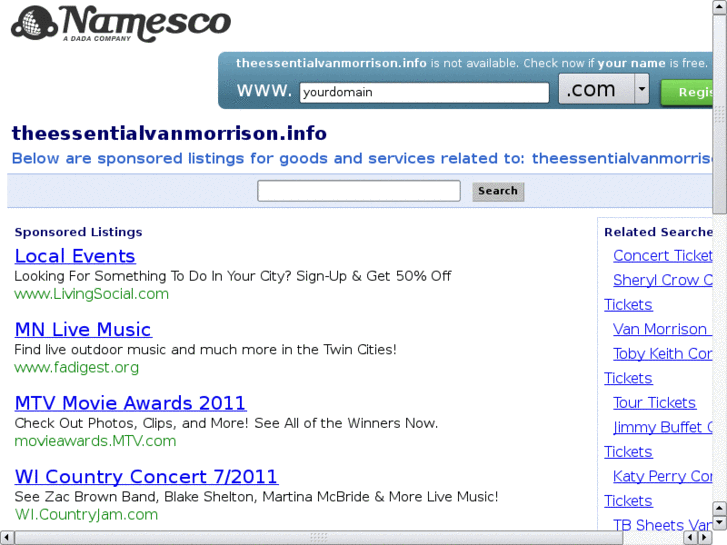Open the MTV Movie Awards 2011 link

(130, 403)
